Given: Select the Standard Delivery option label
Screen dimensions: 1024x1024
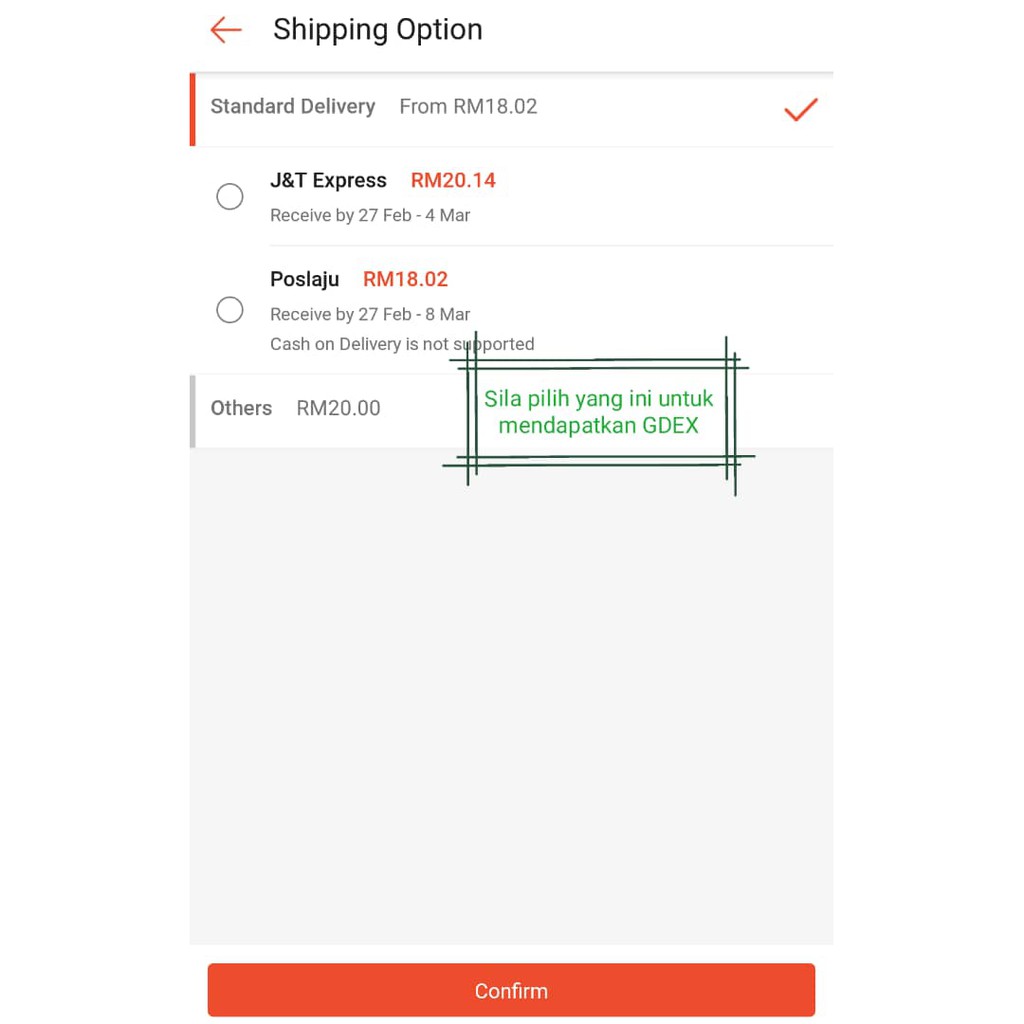Looking at the screenshot, I should coord(293,107).
